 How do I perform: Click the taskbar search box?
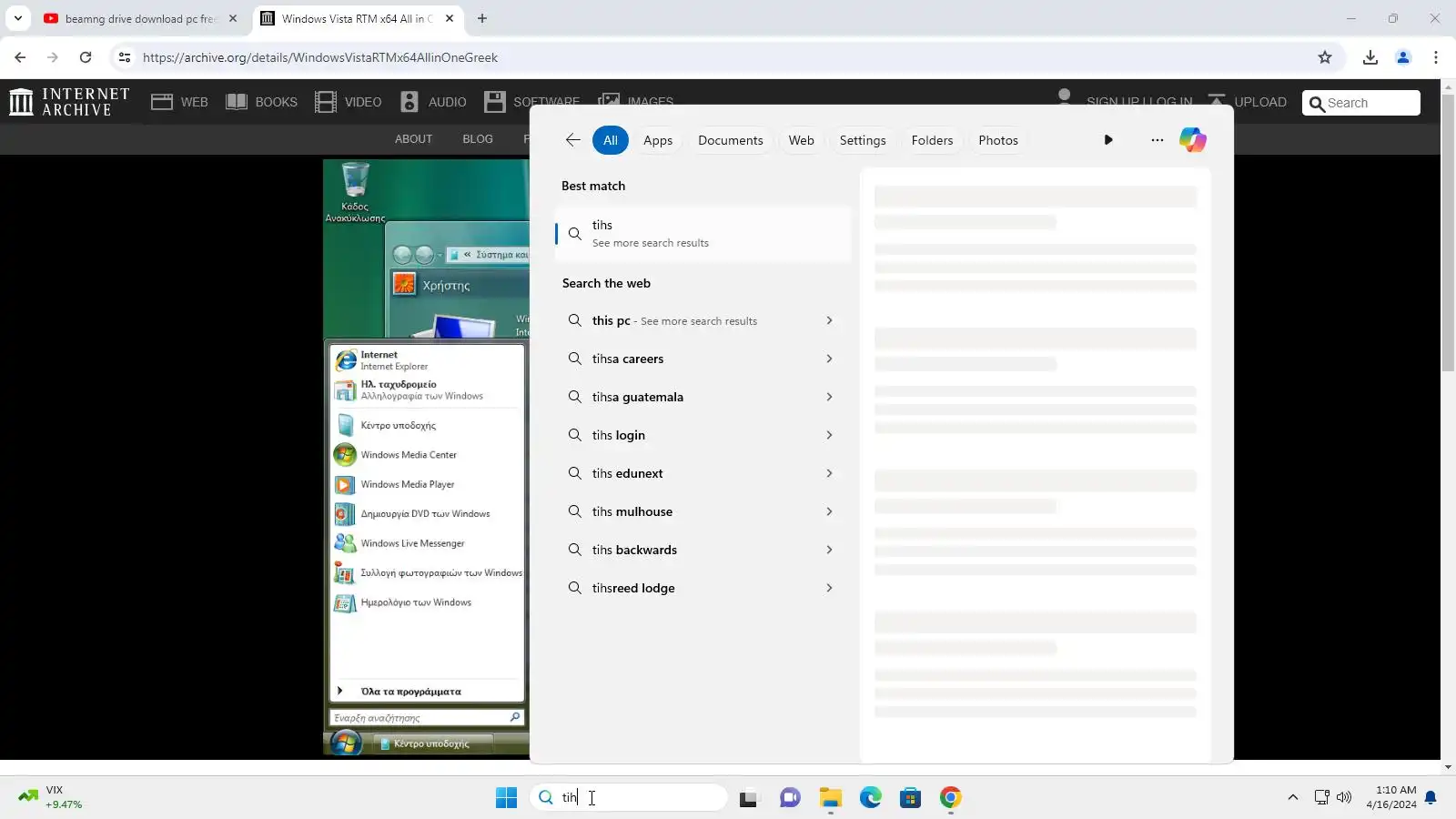click(629, 798)
